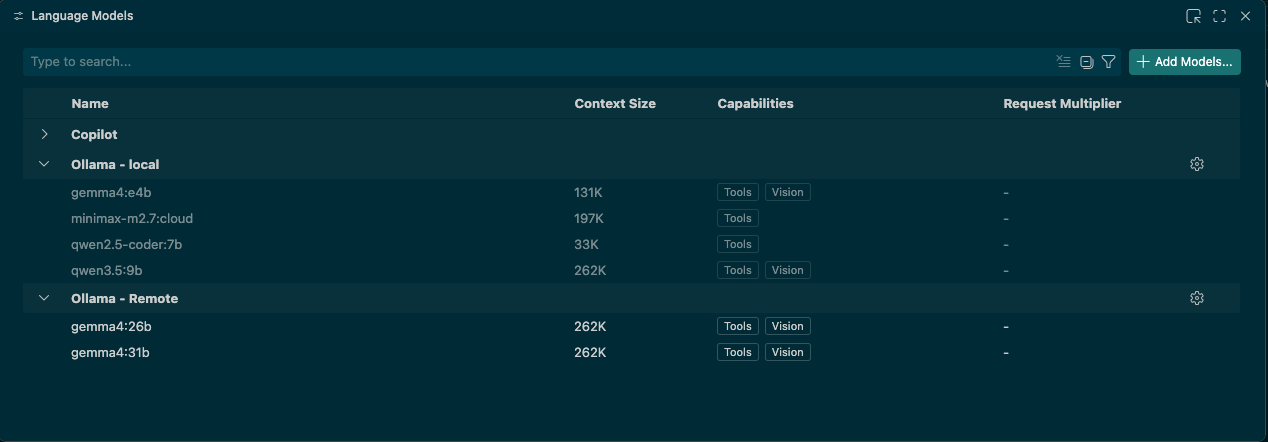The height and width of the screenshot is (442, 1268).
Task: Click the Ollama - local group label
Action: coord(115,164)
